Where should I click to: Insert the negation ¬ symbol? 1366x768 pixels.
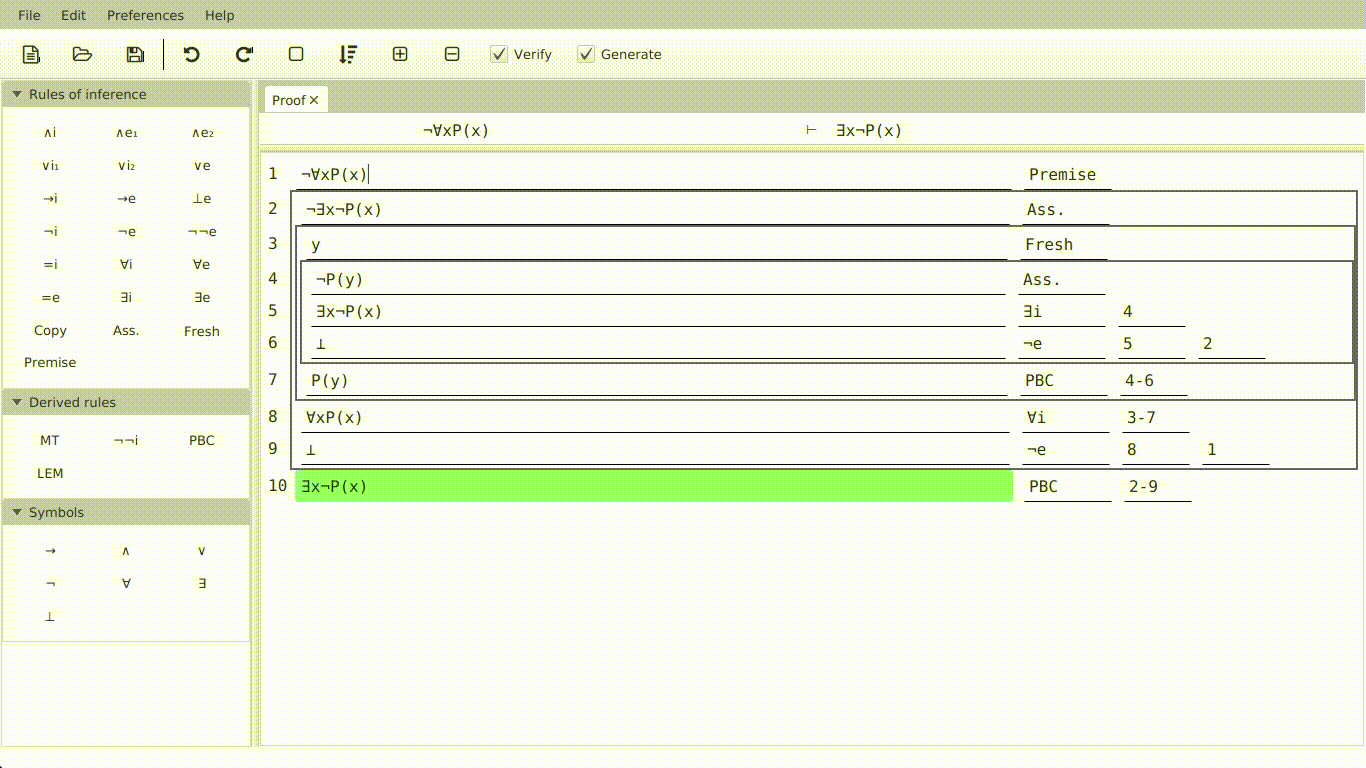point(50,584)
